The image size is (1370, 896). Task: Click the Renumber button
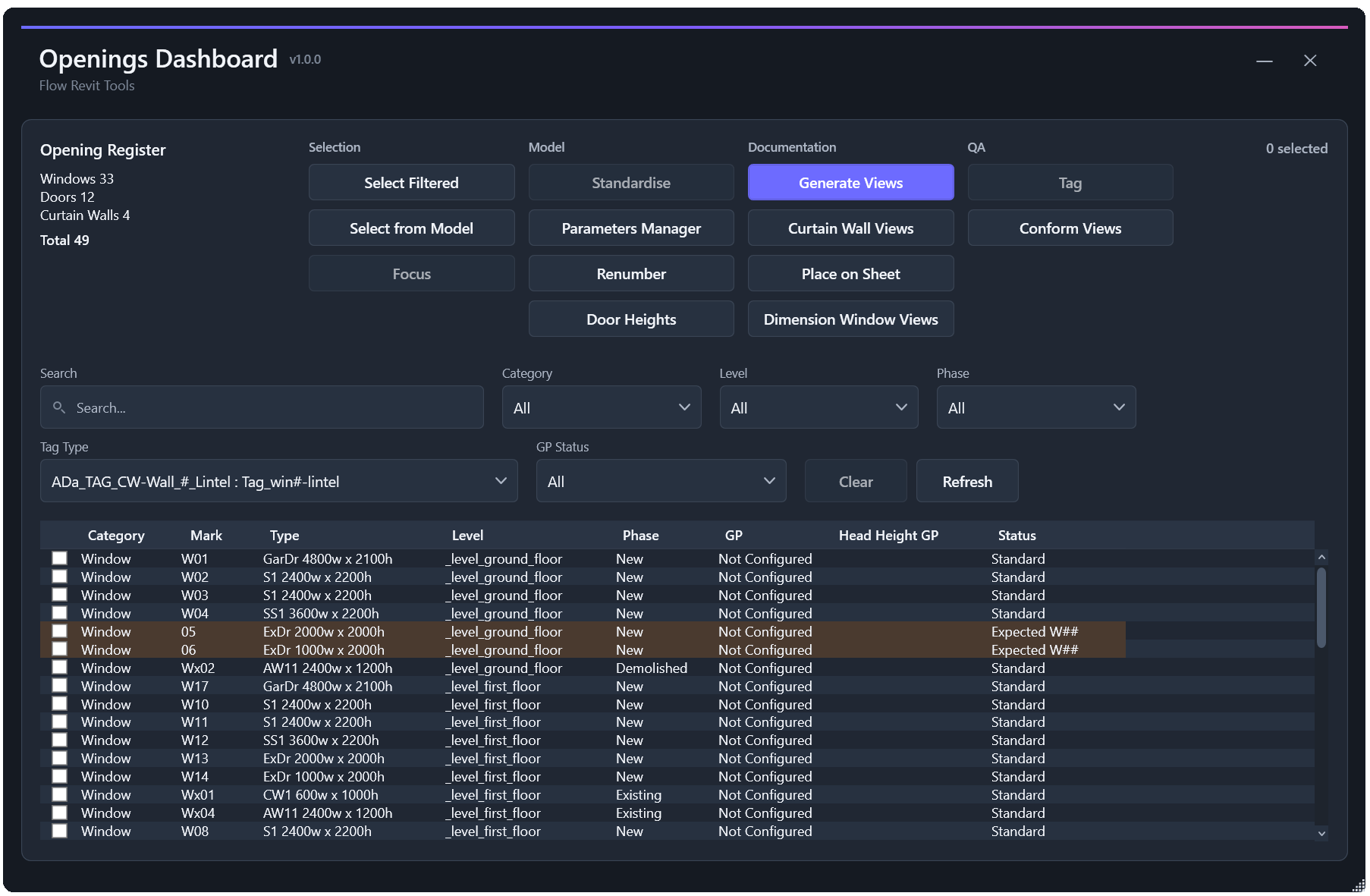coord(631,273)
